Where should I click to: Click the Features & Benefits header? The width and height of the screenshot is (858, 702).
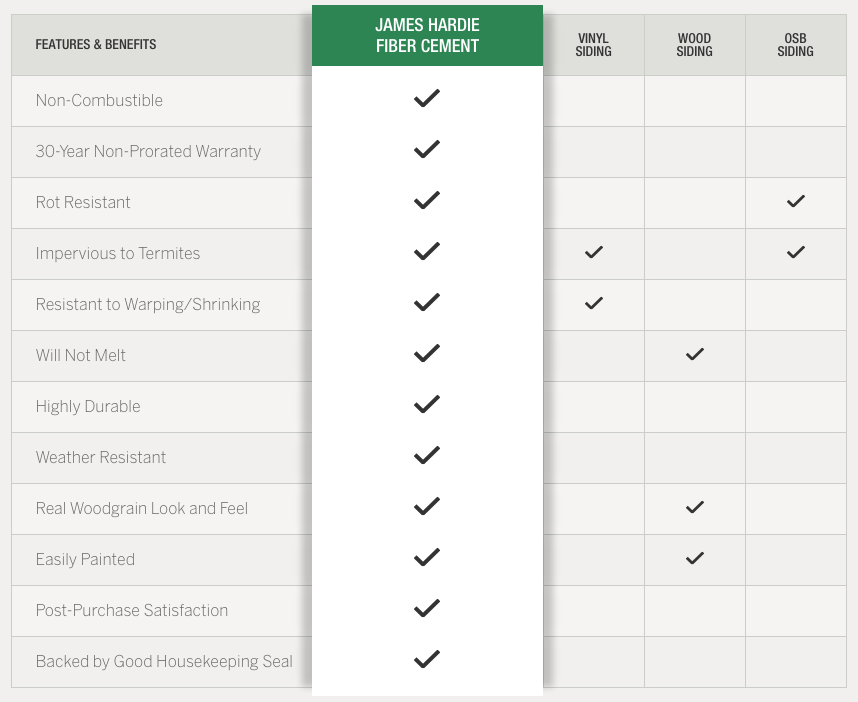coord(96,44)
